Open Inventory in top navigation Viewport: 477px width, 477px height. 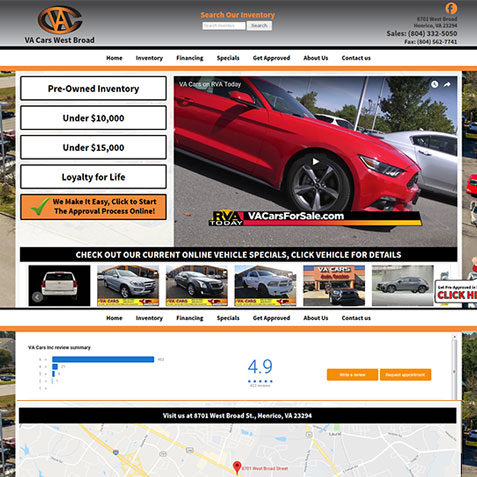click(149, 58)
